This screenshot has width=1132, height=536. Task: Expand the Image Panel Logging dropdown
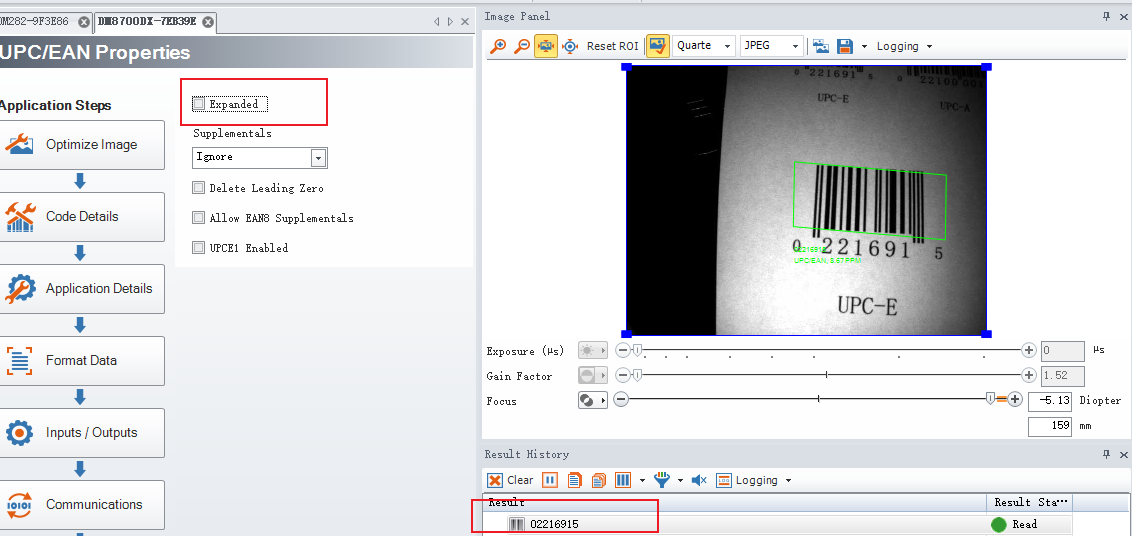[904, 46]
